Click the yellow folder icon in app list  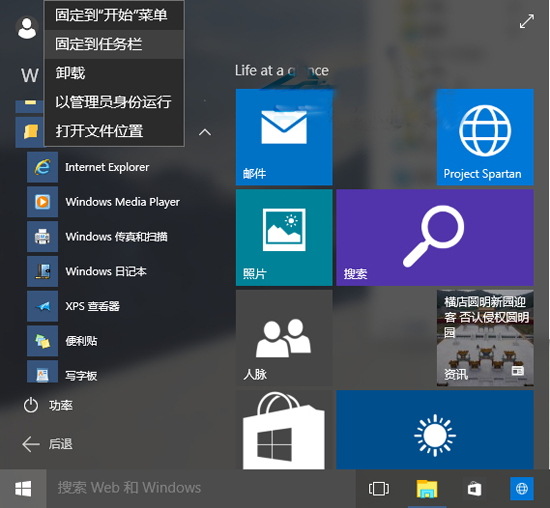(30, 132)
